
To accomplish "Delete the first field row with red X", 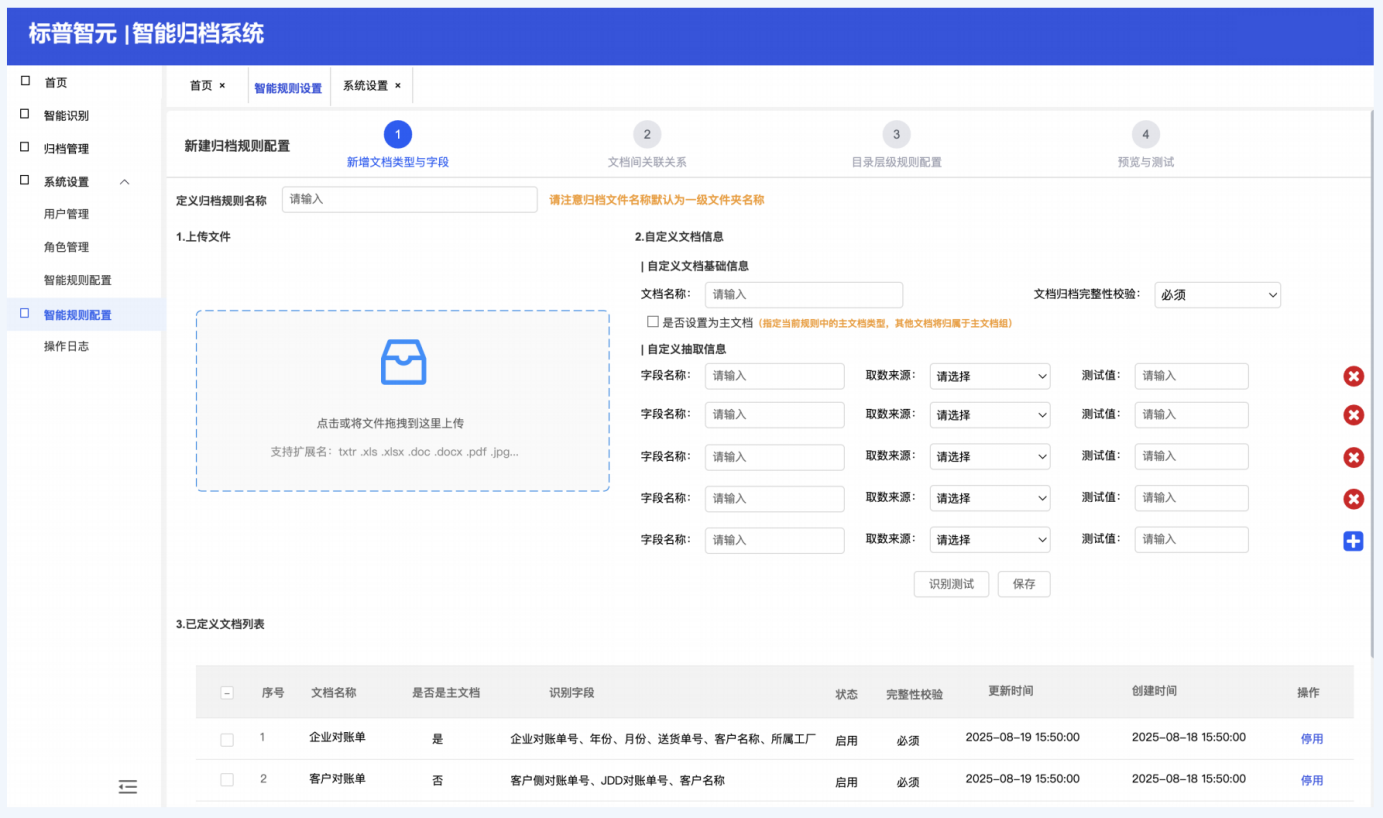I will [x=1353, y=376].
